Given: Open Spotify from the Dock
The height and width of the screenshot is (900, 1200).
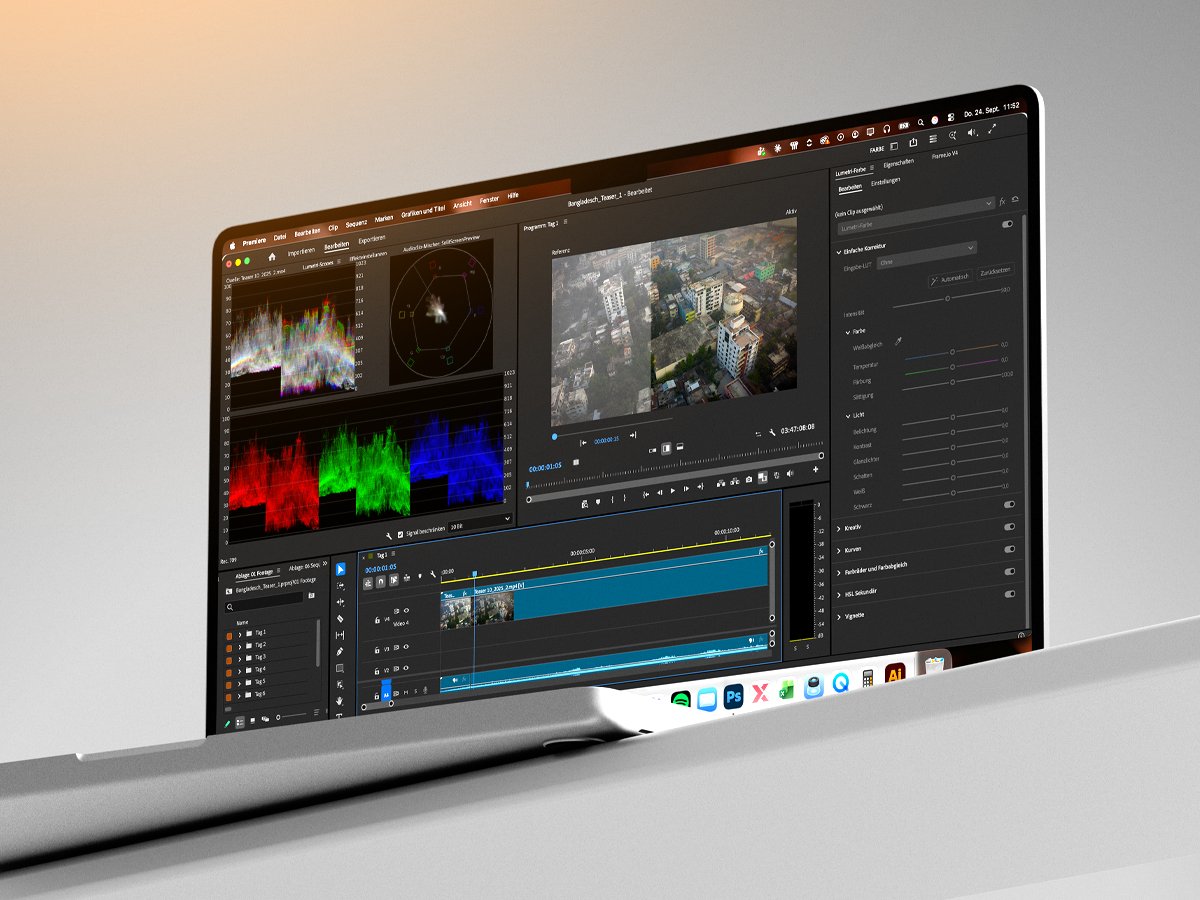Looking at the screenshot, I should coord(681,699).
